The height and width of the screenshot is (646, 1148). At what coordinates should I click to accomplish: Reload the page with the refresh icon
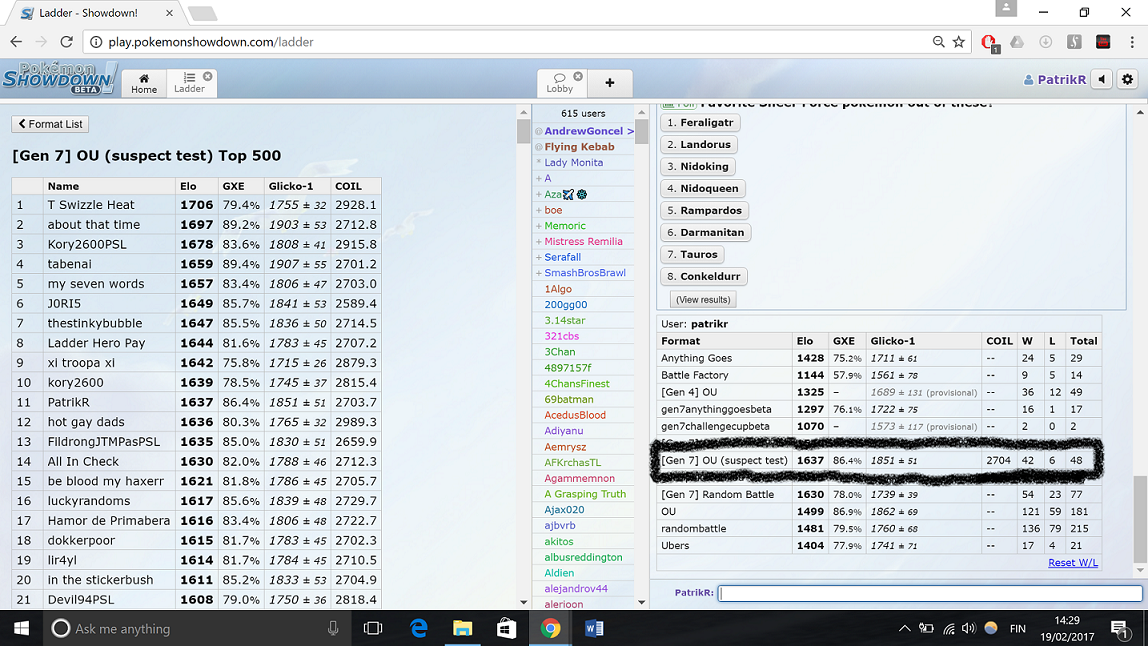coord(67,42)
